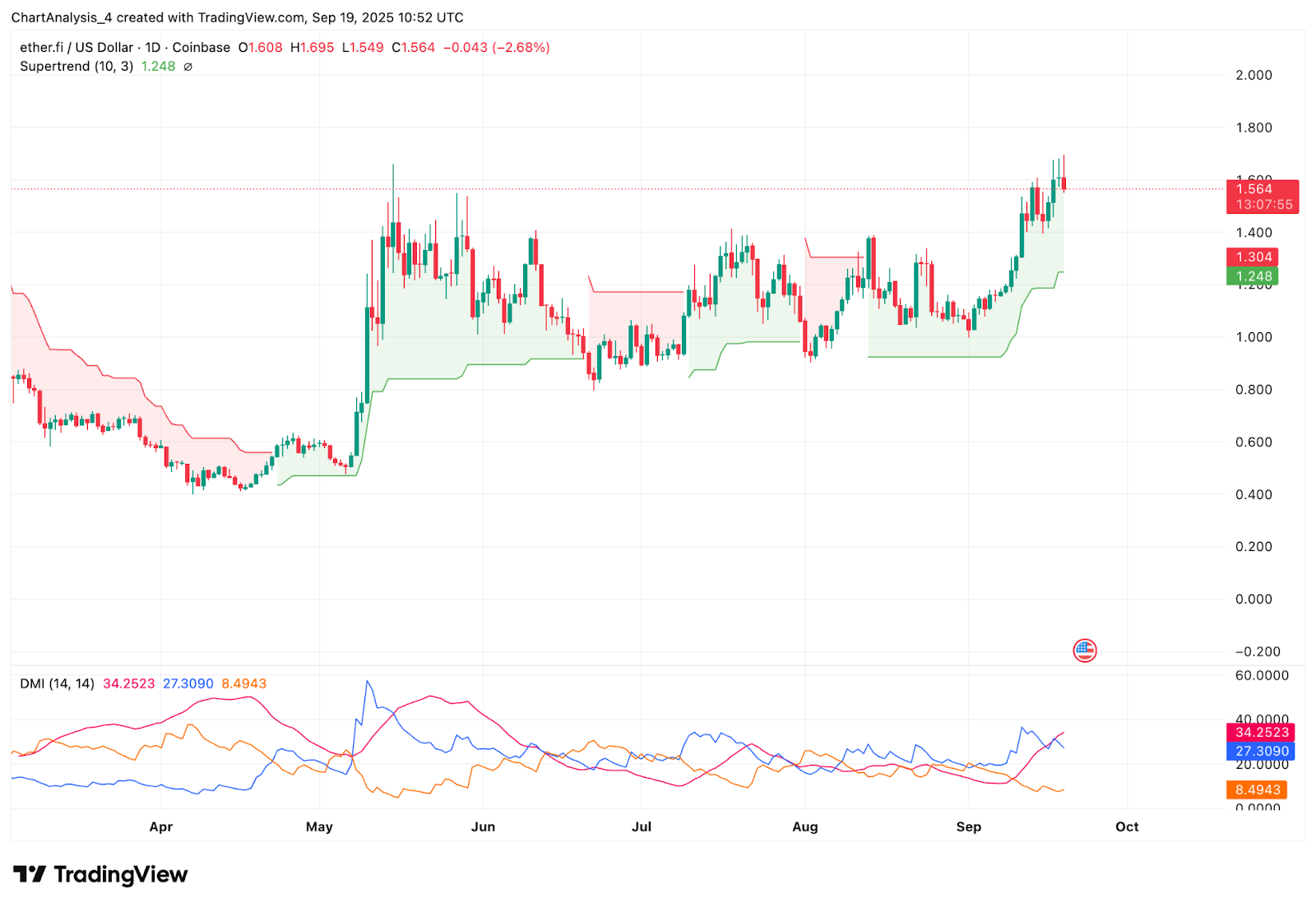Viewport: 1316px width, 907px height.
Task: Click the blue 27.3090 DMI axis label
Action: coord(1260,751)
